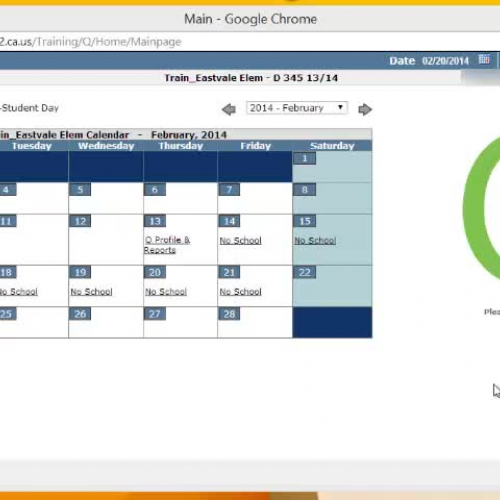500x500 pixels.
Task: Open No School link on Thursday 20
Action: coord(166,292)
